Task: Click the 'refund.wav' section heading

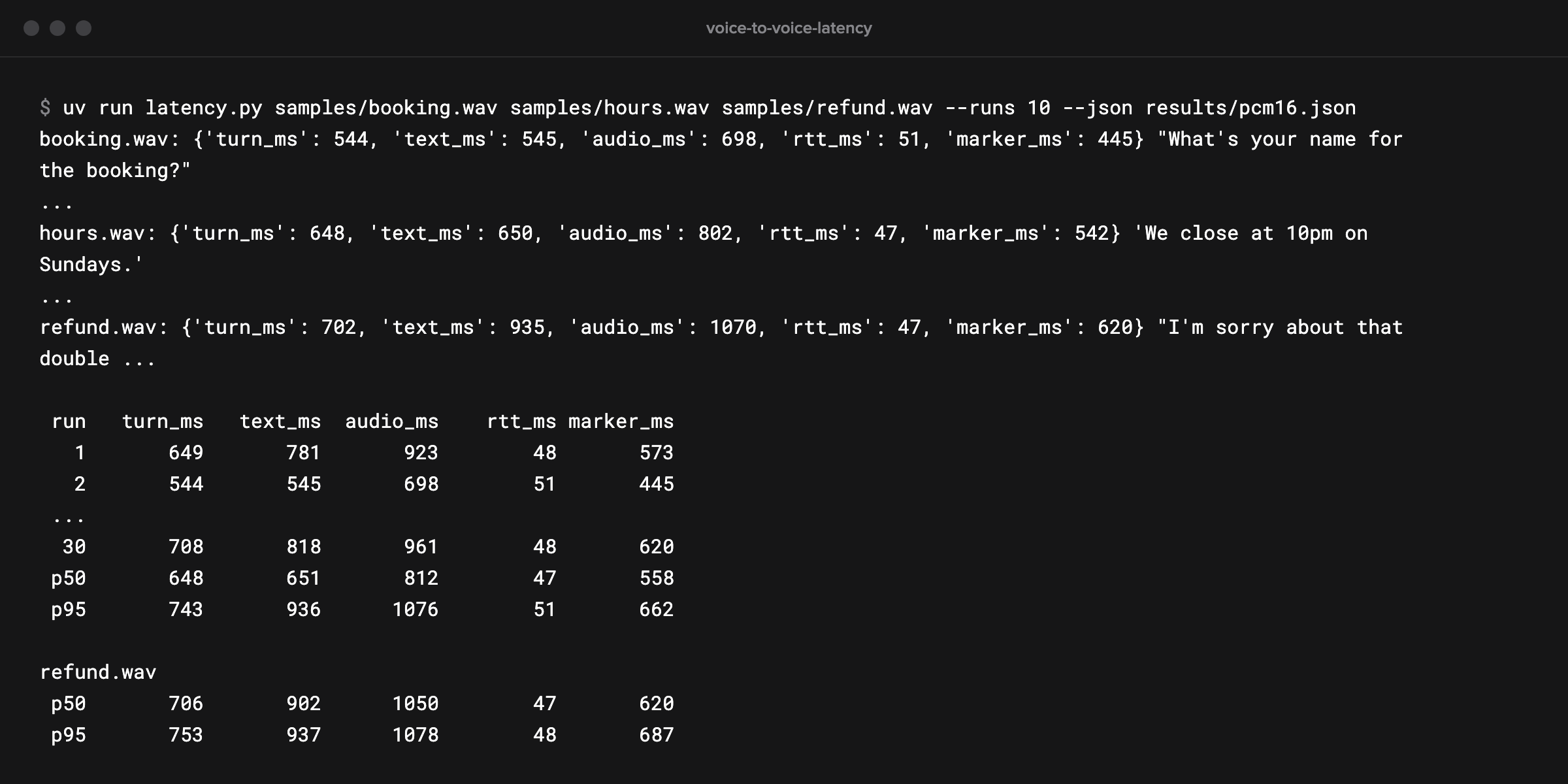Action: coord(98,672)
